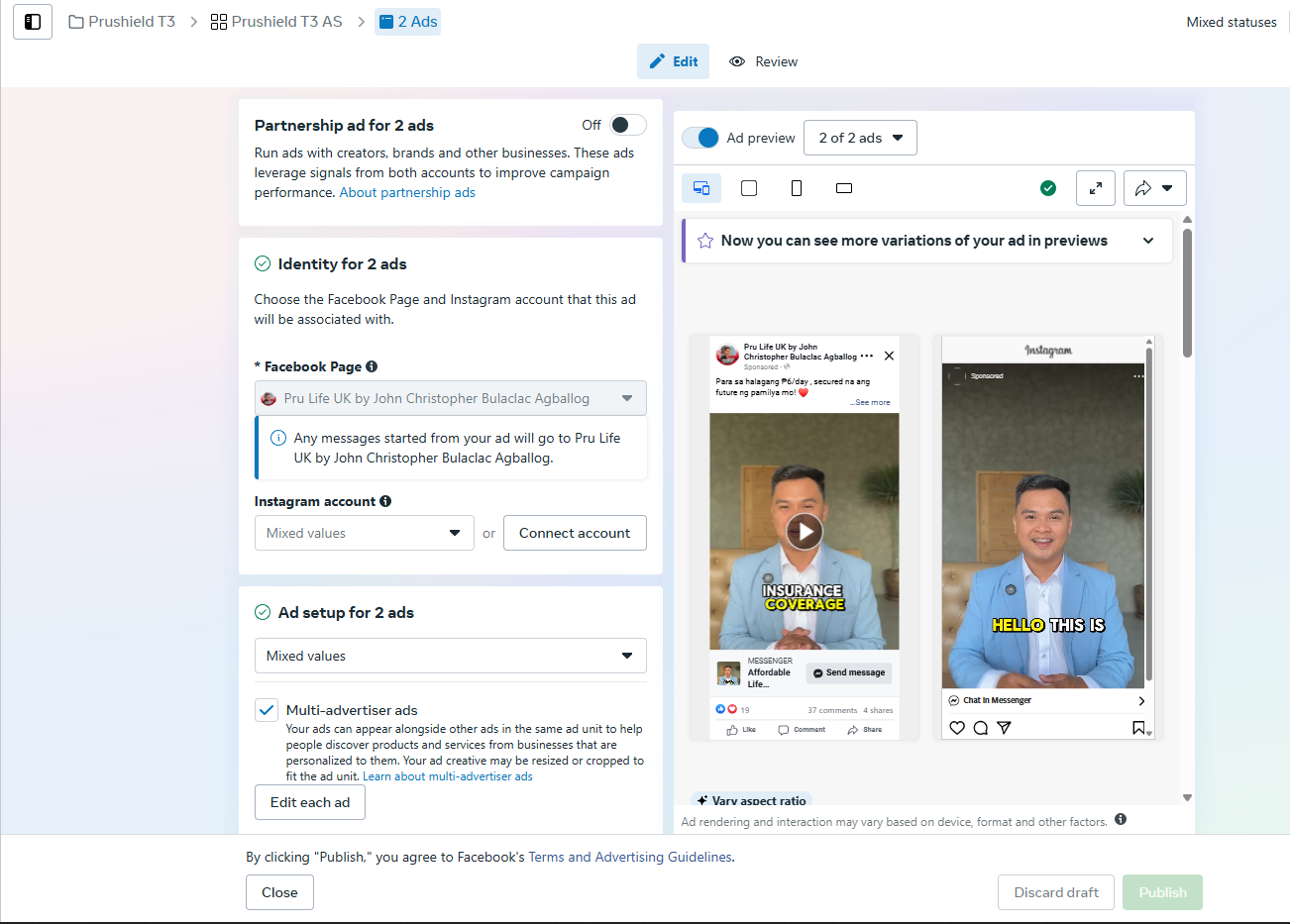
Task: Select the square preview format icon
Action: 749,188
